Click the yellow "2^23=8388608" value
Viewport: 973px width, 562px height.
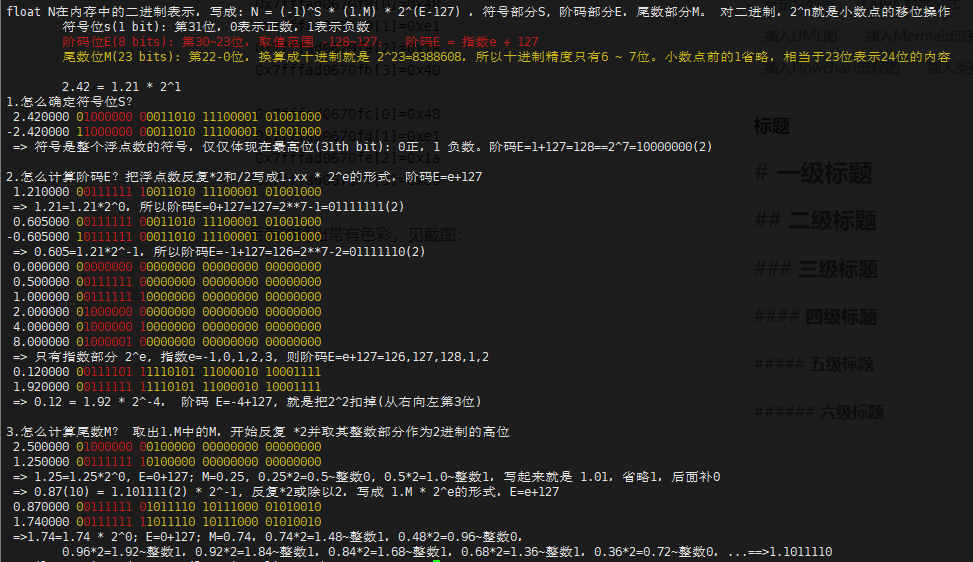(419, 56)
